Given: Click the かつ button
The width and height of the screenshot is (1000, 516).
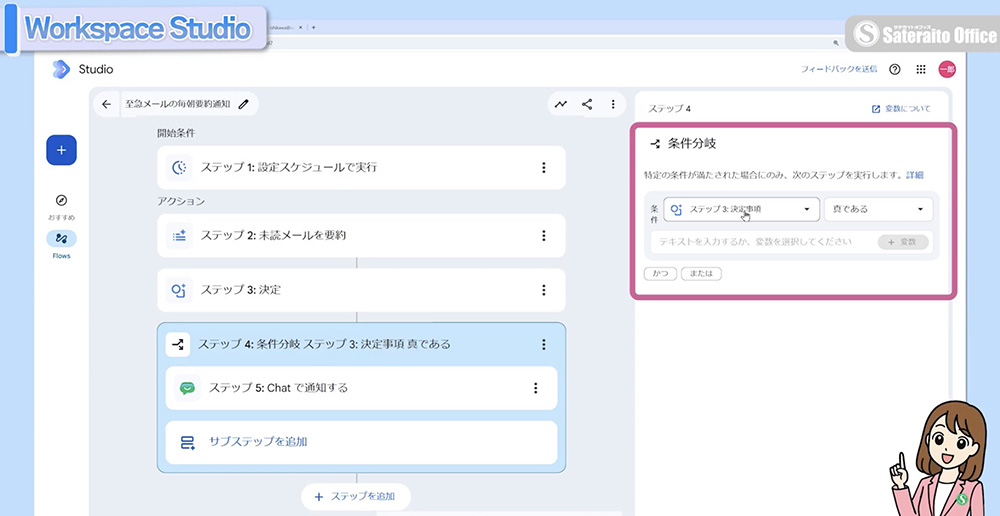Looking at the screenshot, I should pos(660,274).
